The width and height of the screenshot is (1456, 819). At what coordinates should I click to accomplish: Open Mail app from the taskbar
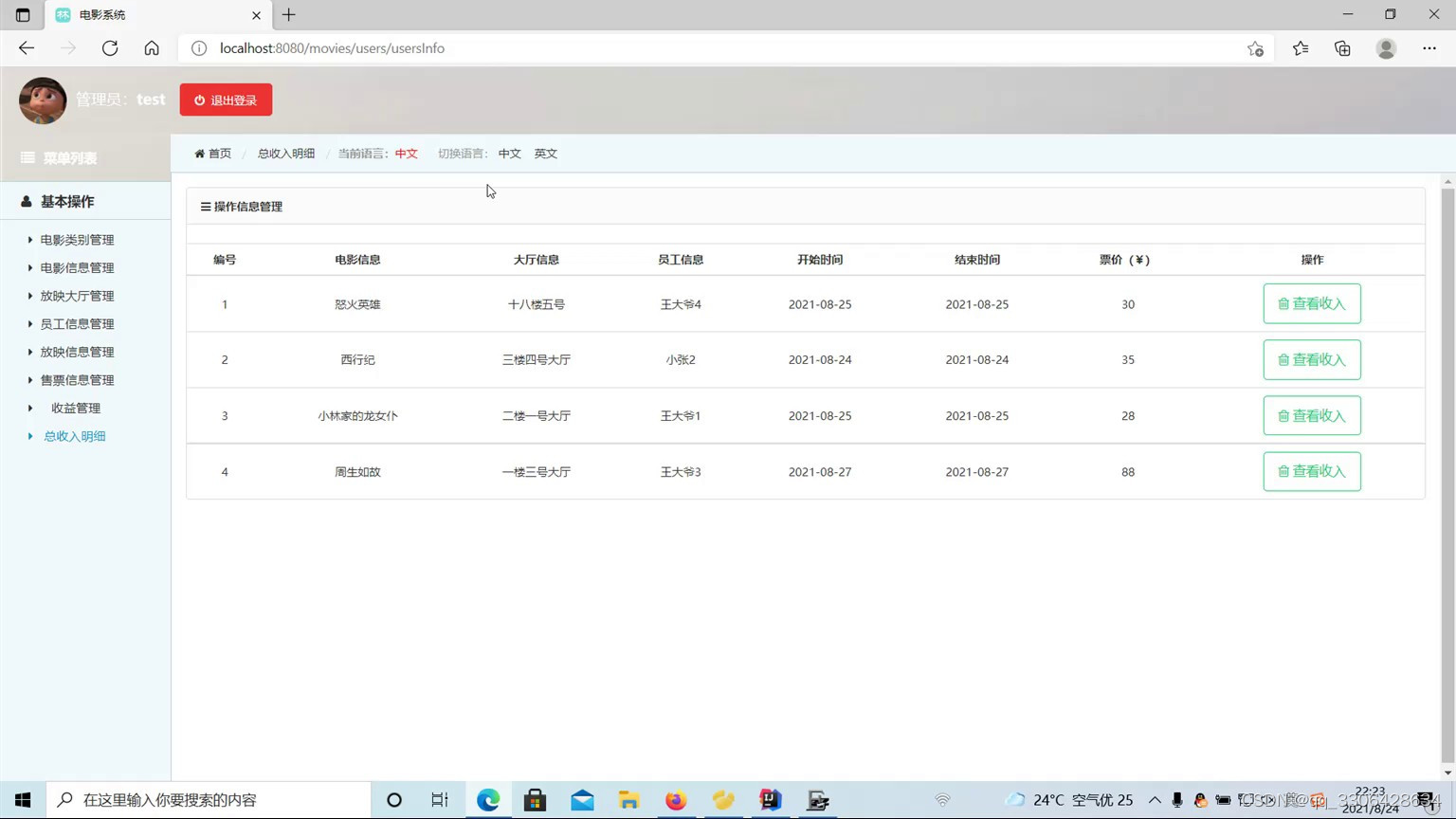[582, 800]
